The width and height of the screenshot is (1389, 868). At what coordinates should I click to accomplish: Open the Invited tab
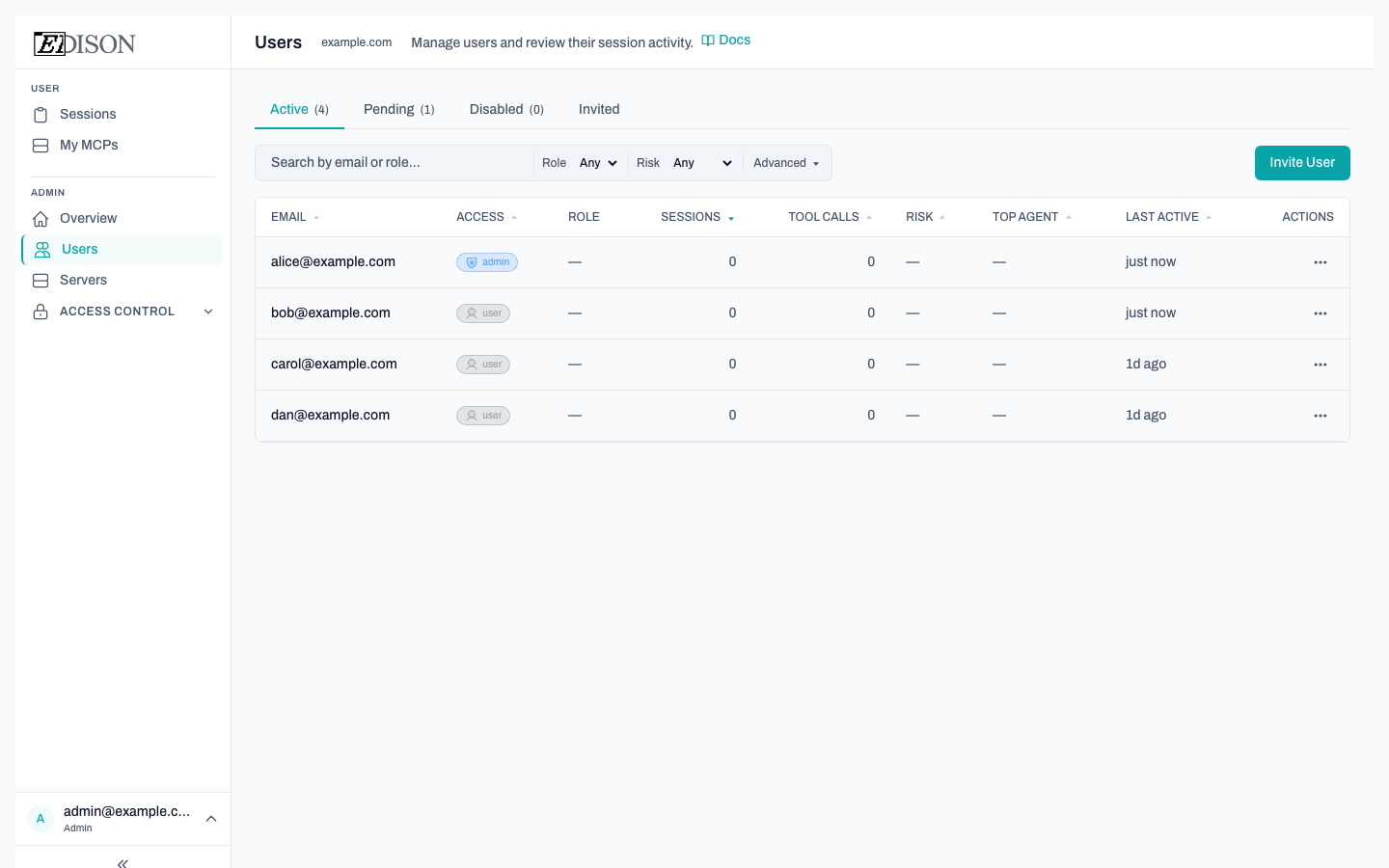599,110
